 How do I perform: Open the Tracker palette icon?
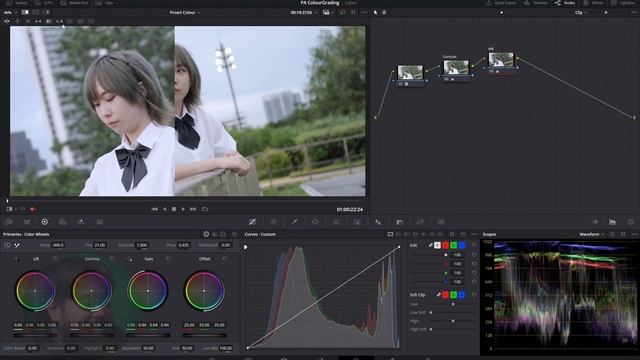pos(336,222)
